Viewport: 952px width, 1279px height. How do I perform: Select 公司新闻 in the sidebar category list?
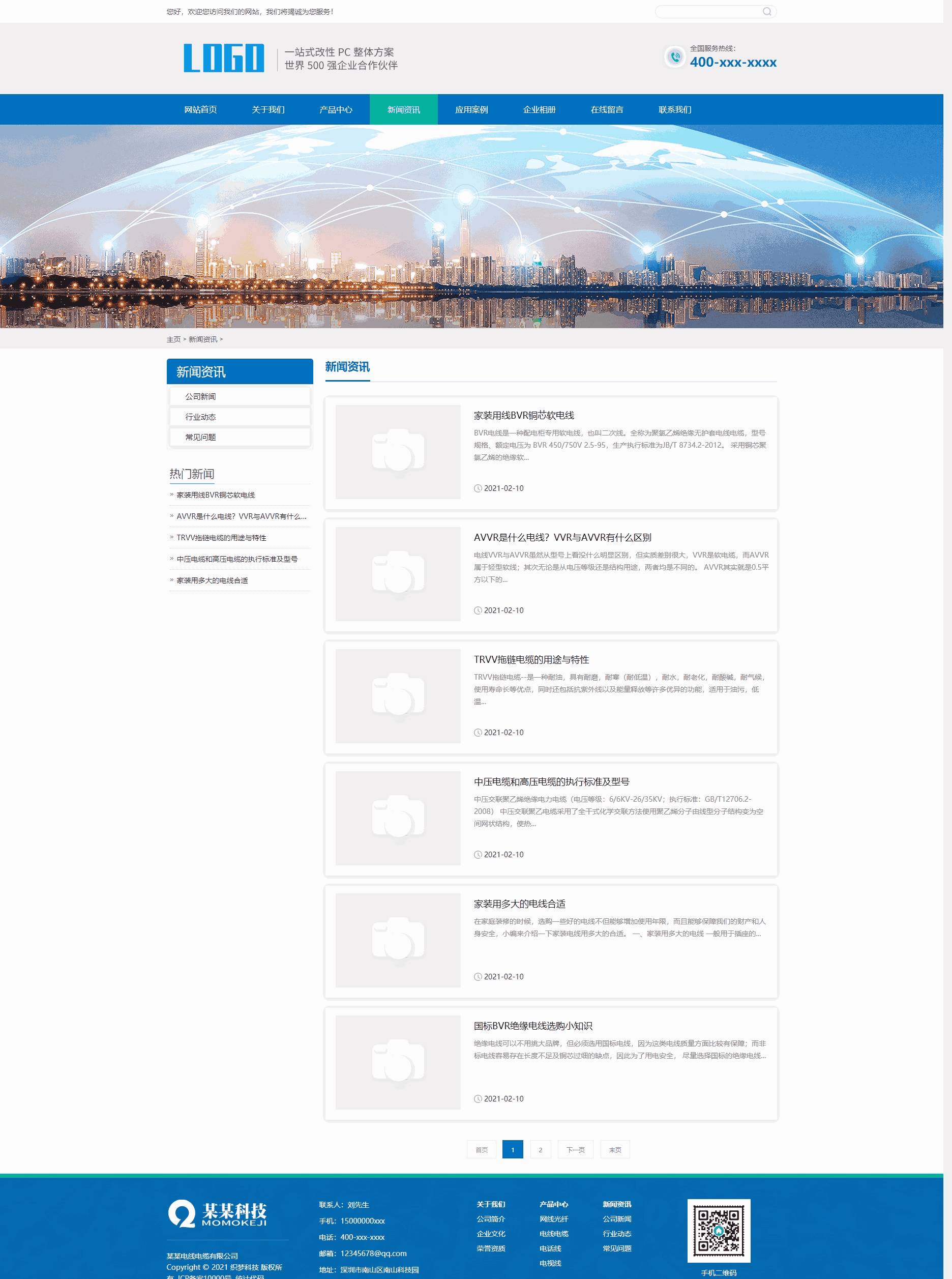(x=200, y=396)
